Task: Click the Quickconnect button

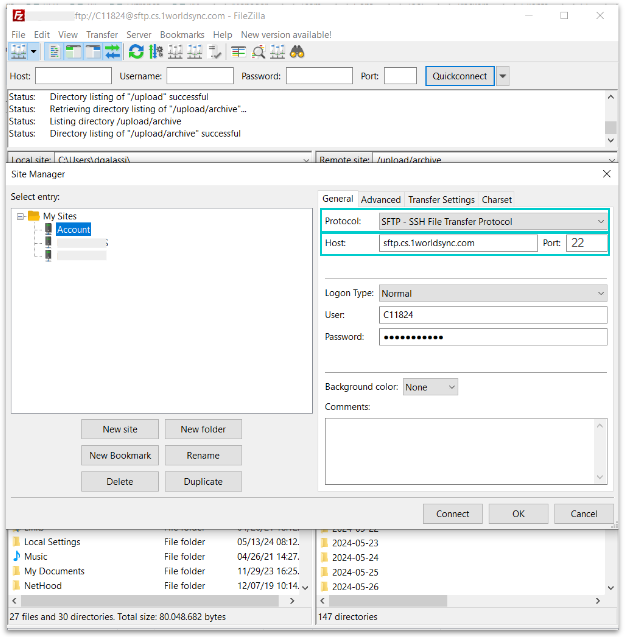Action: coord(460,76)
